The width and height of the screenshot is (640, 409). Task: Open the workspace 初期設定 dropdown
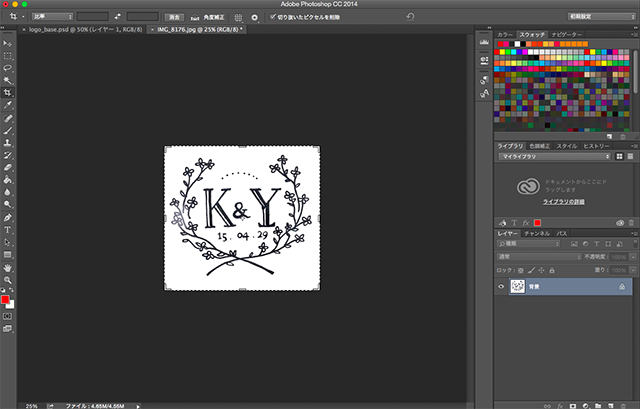[x=602, y=17]
